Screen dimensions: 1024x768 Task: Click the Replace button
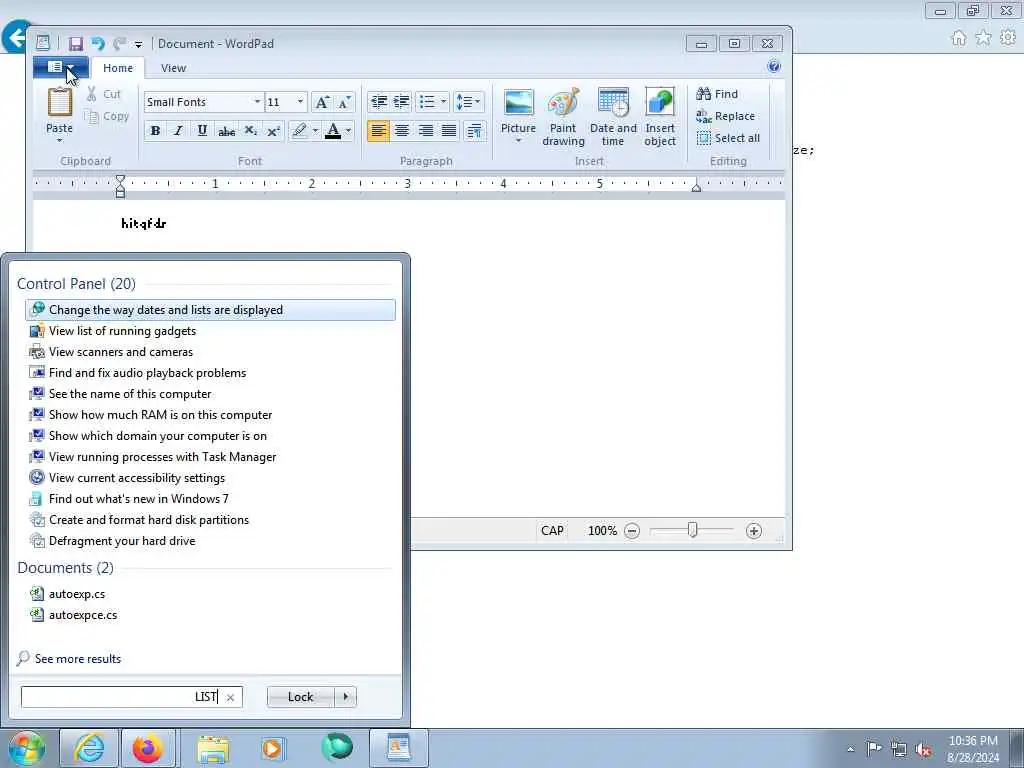click(726, 116)
